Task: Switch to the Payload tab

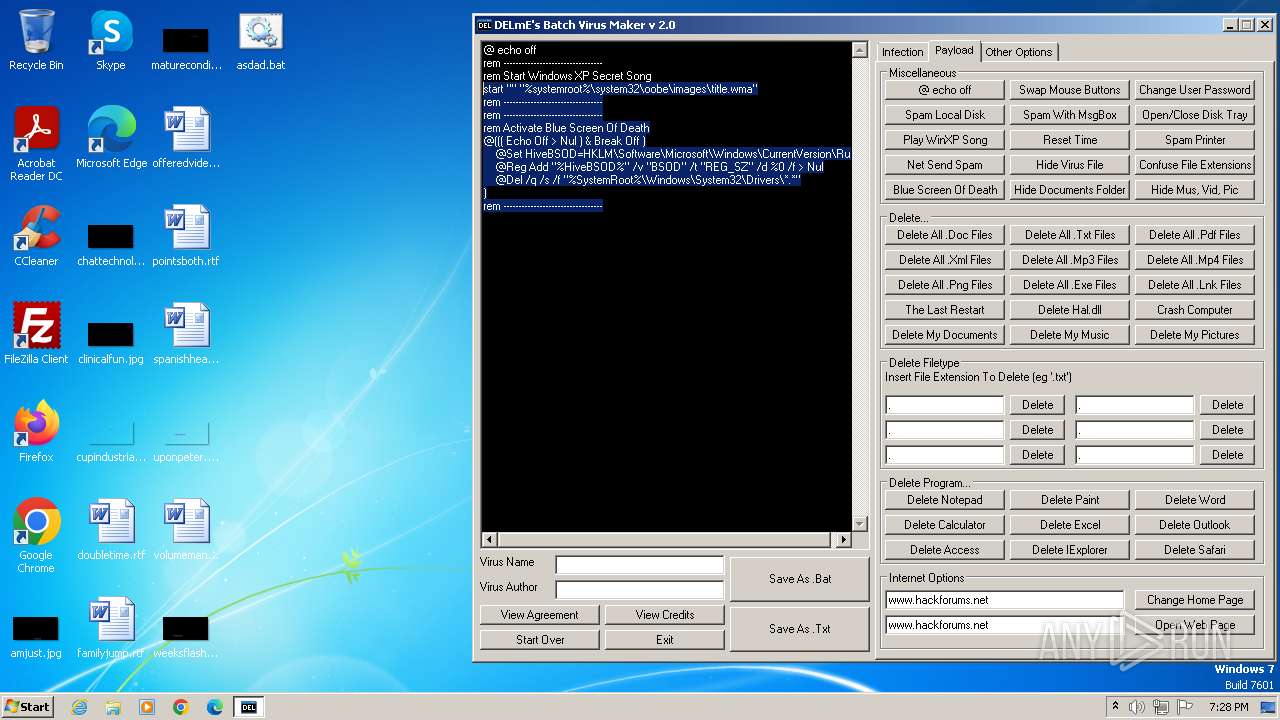Action: 954,50
